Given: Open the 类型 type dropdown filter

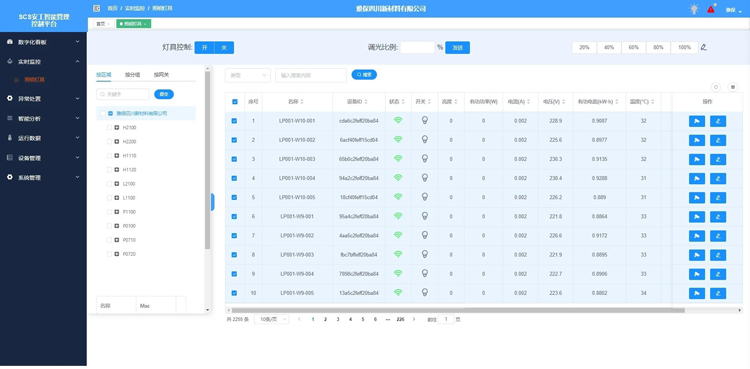Looking at the screenshot, I should pos(248,75).
